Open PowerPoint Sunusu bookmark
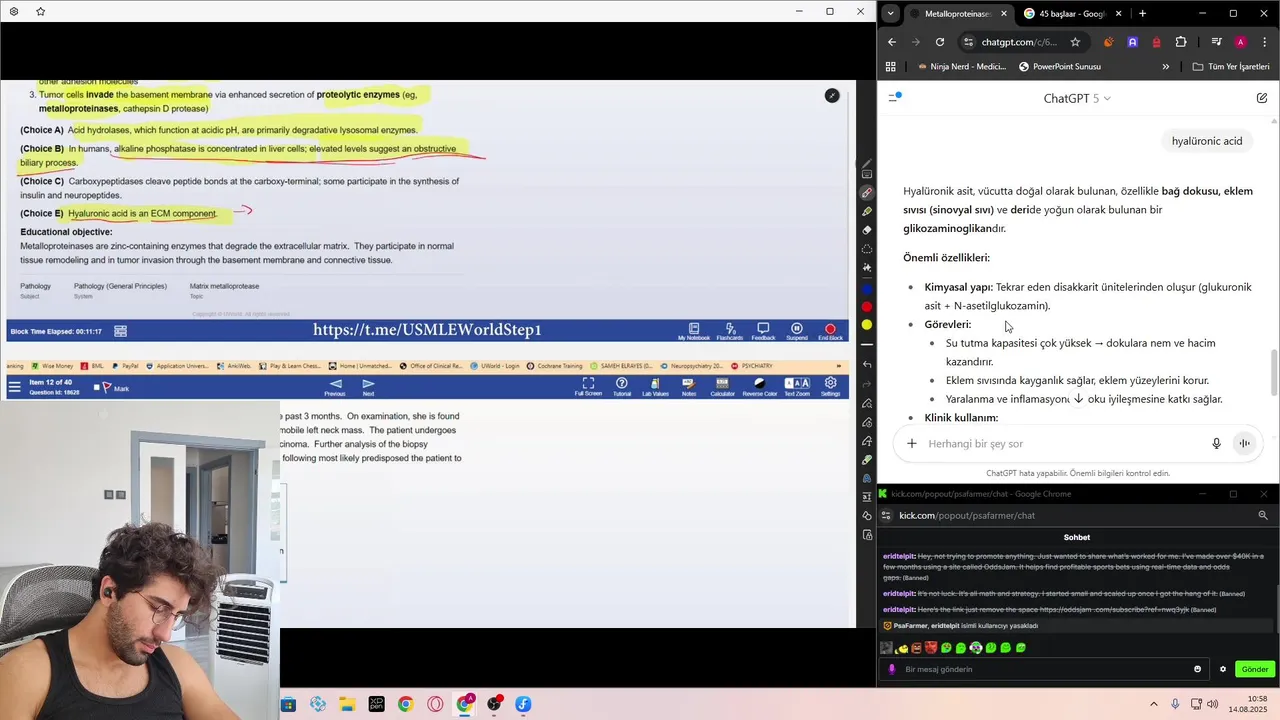Screen dimensions: 1280x720 coord(1060,67)
